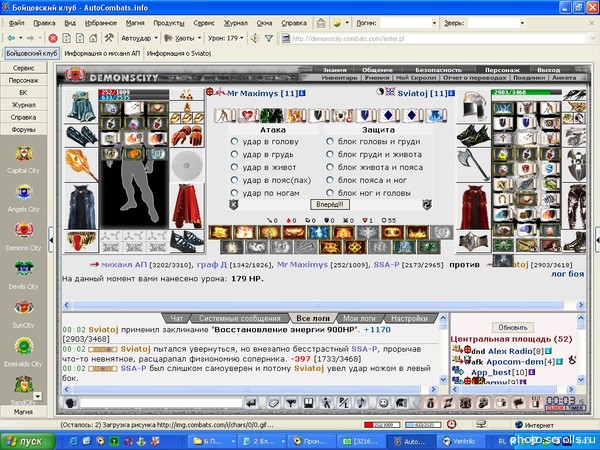Switch to tab 'Информация о михаил АП'
Image resolution: width=600 pixels, height=450 pixels.
coord(102,54)
